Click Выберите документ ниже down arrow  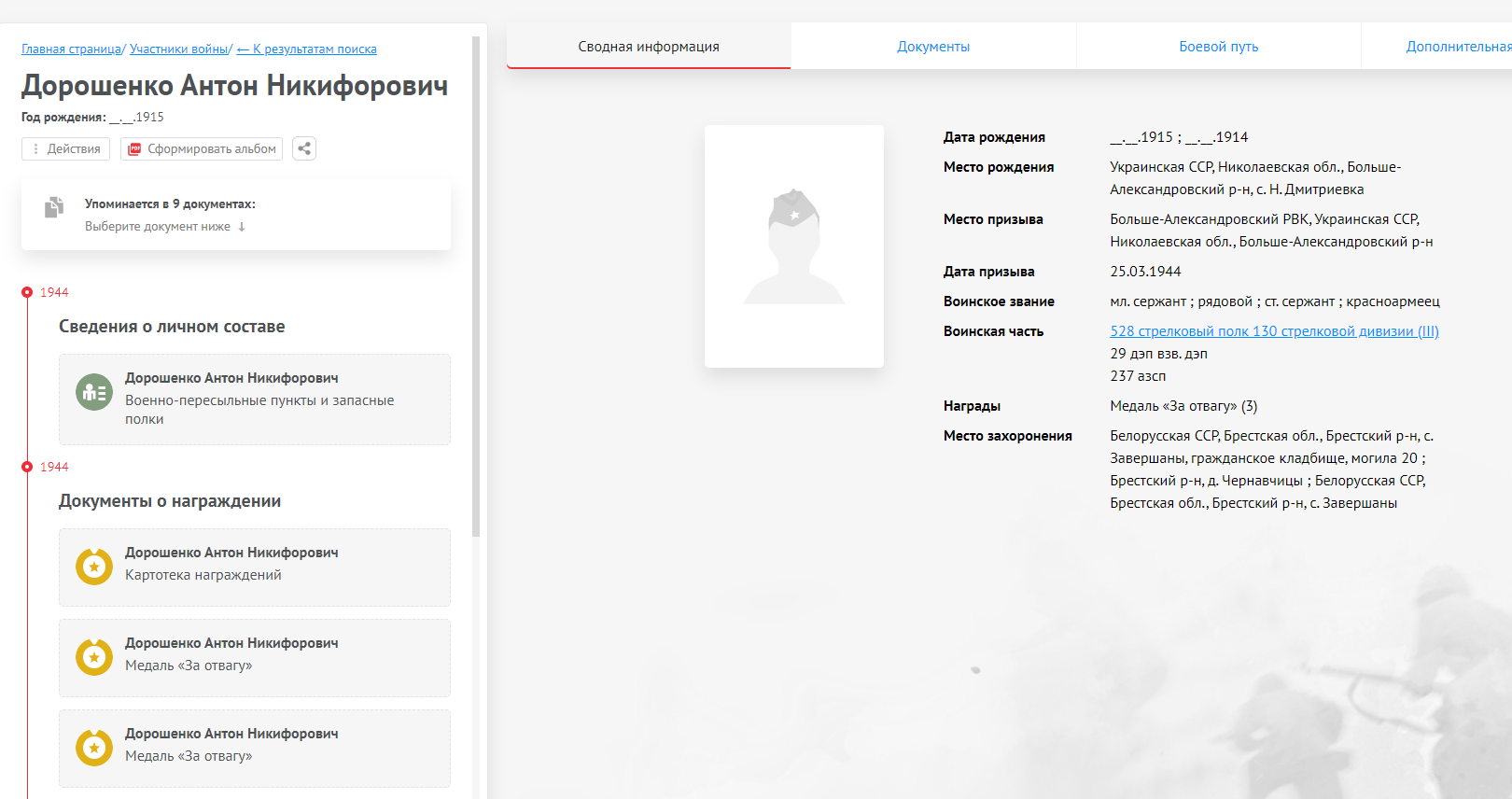click(x=242, y=227)
